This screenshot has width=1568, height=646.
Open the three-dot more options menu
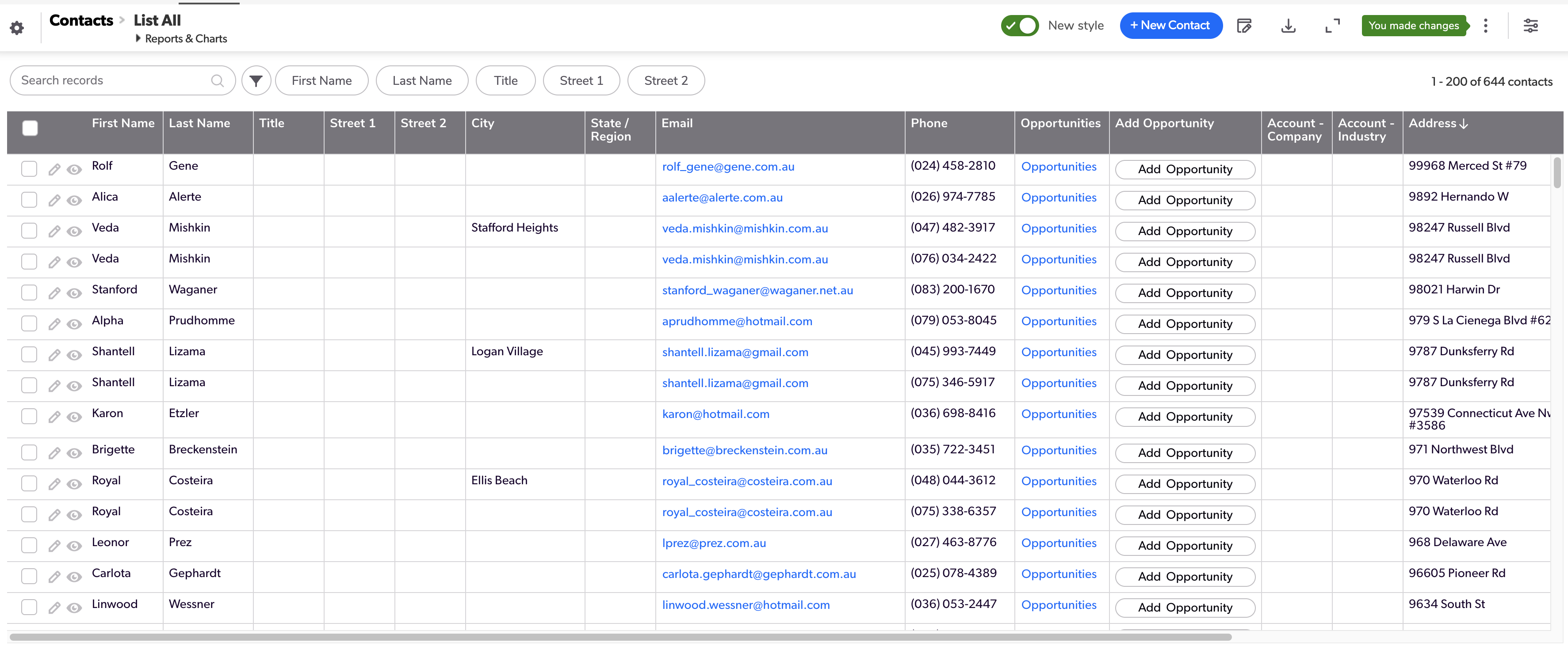point(1485,26)
